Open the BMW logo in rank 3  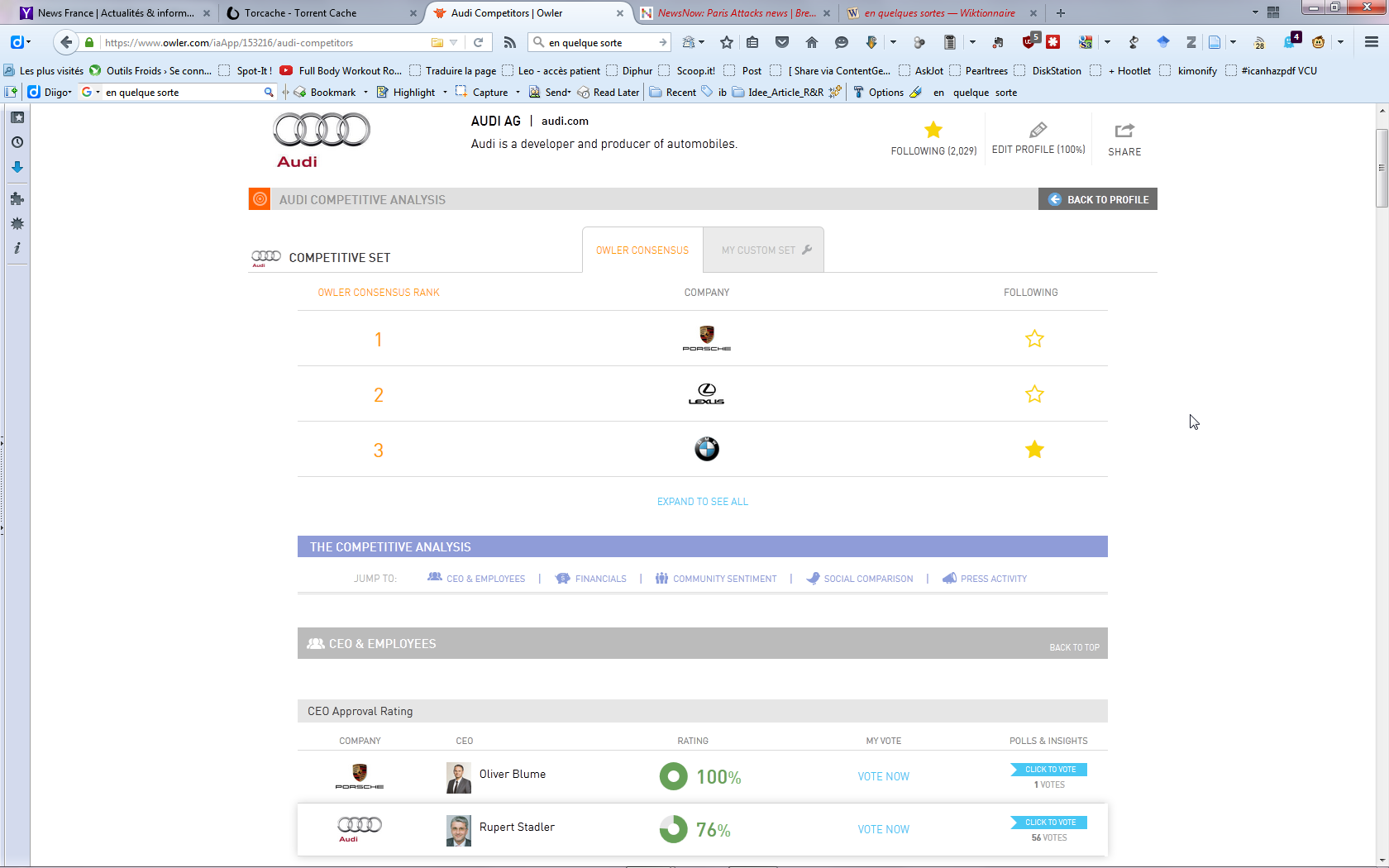point(707,449)
